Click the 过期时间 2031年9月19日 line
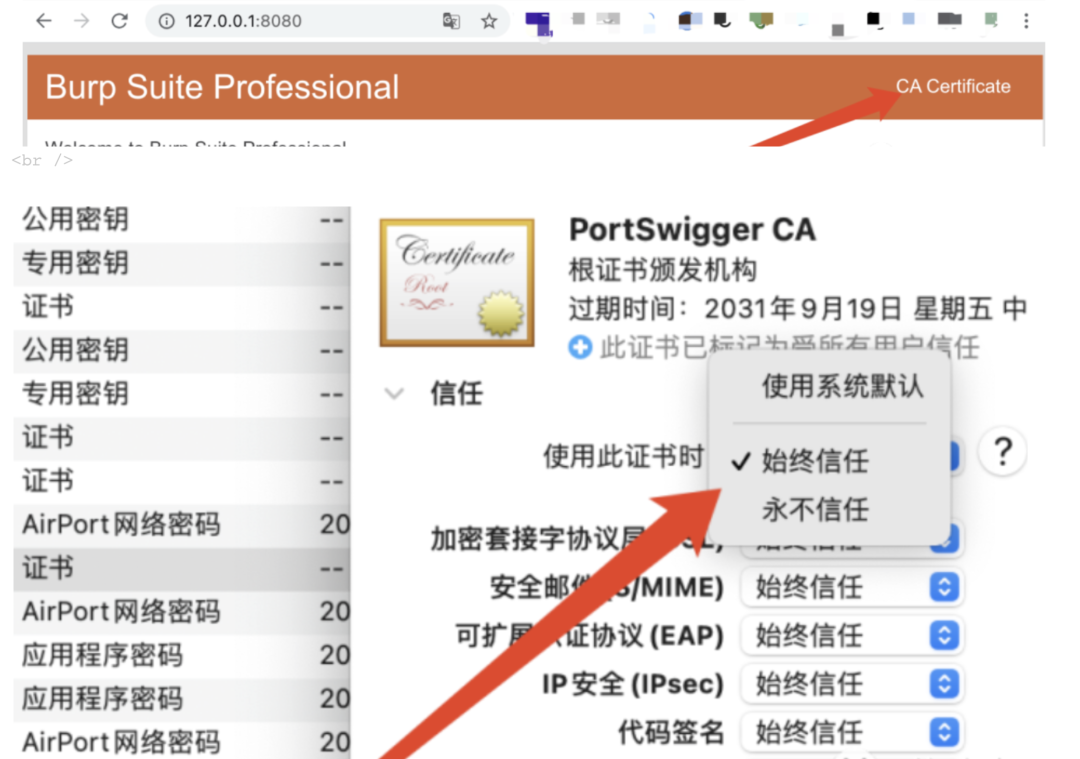Viewport: 1080px width, 759px height. coord(798,309)
